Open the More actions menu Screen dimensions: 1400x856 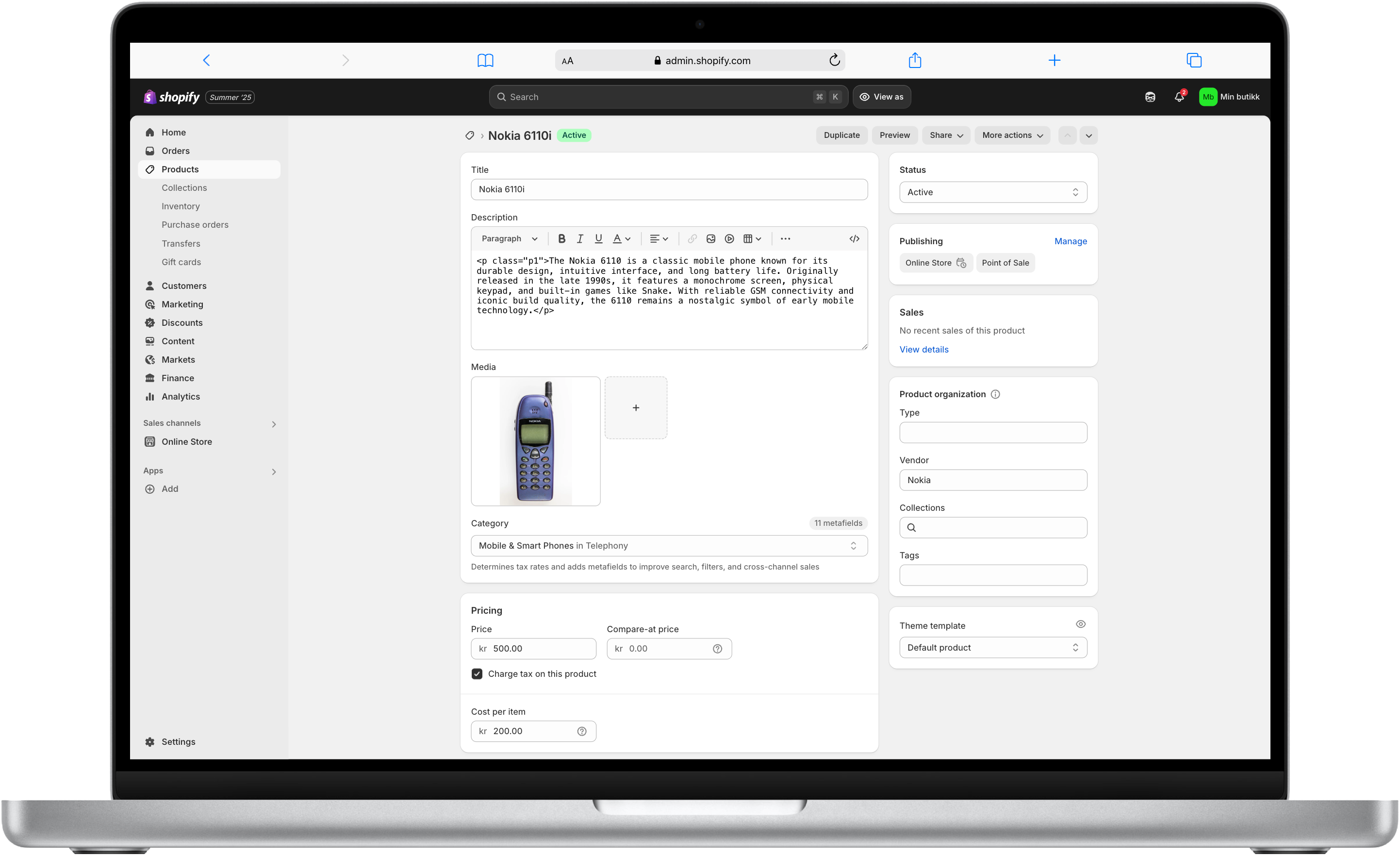(1012, 134)
